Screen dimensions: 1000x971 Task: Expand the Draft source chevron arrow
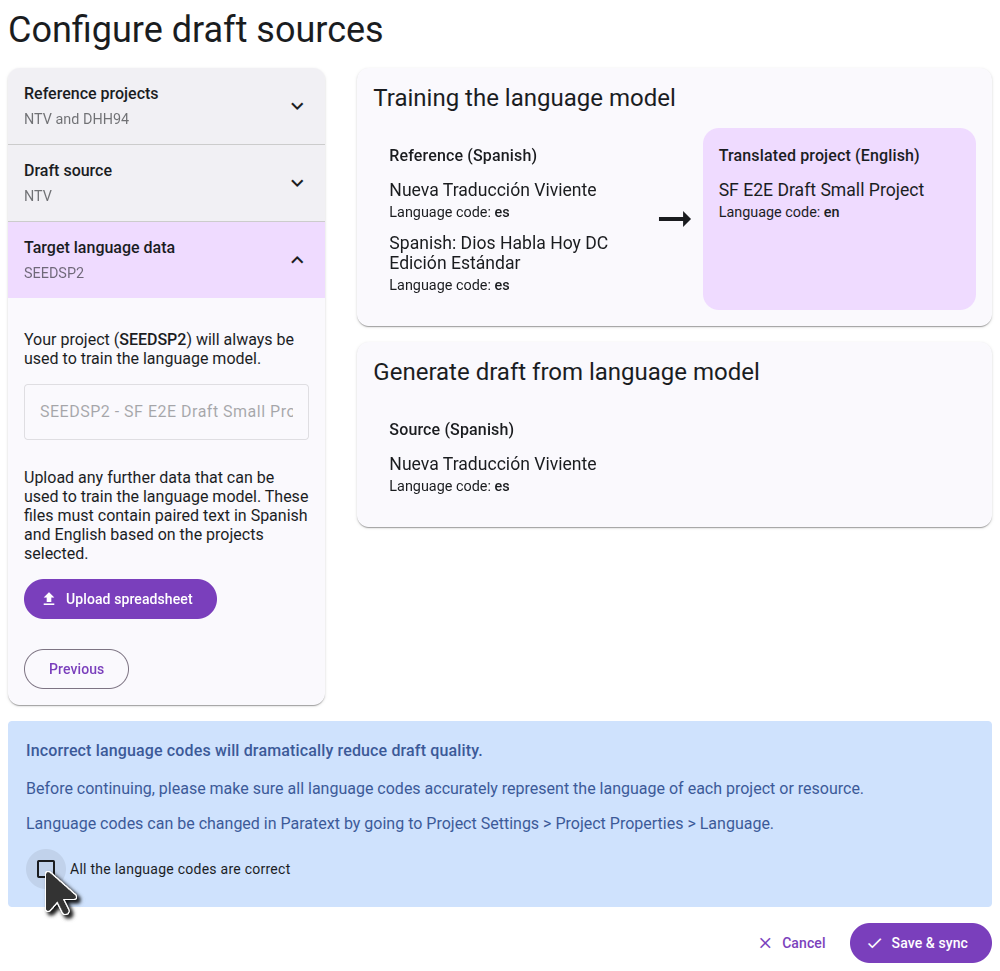[x=297, y=183]
